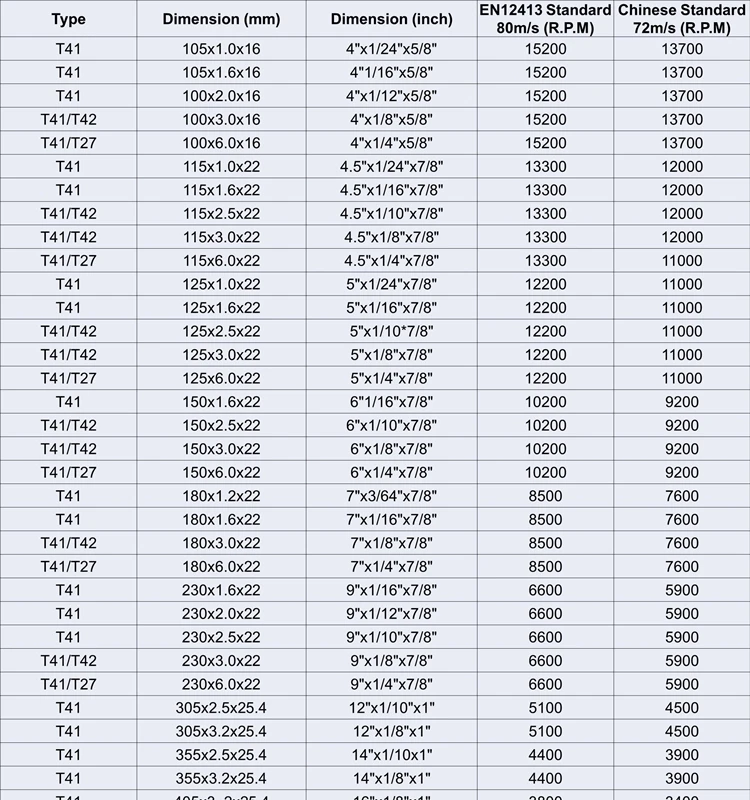
Task: Select the 9"x1/4"x7/8" inch cell
Action: (x=391, y=685)
